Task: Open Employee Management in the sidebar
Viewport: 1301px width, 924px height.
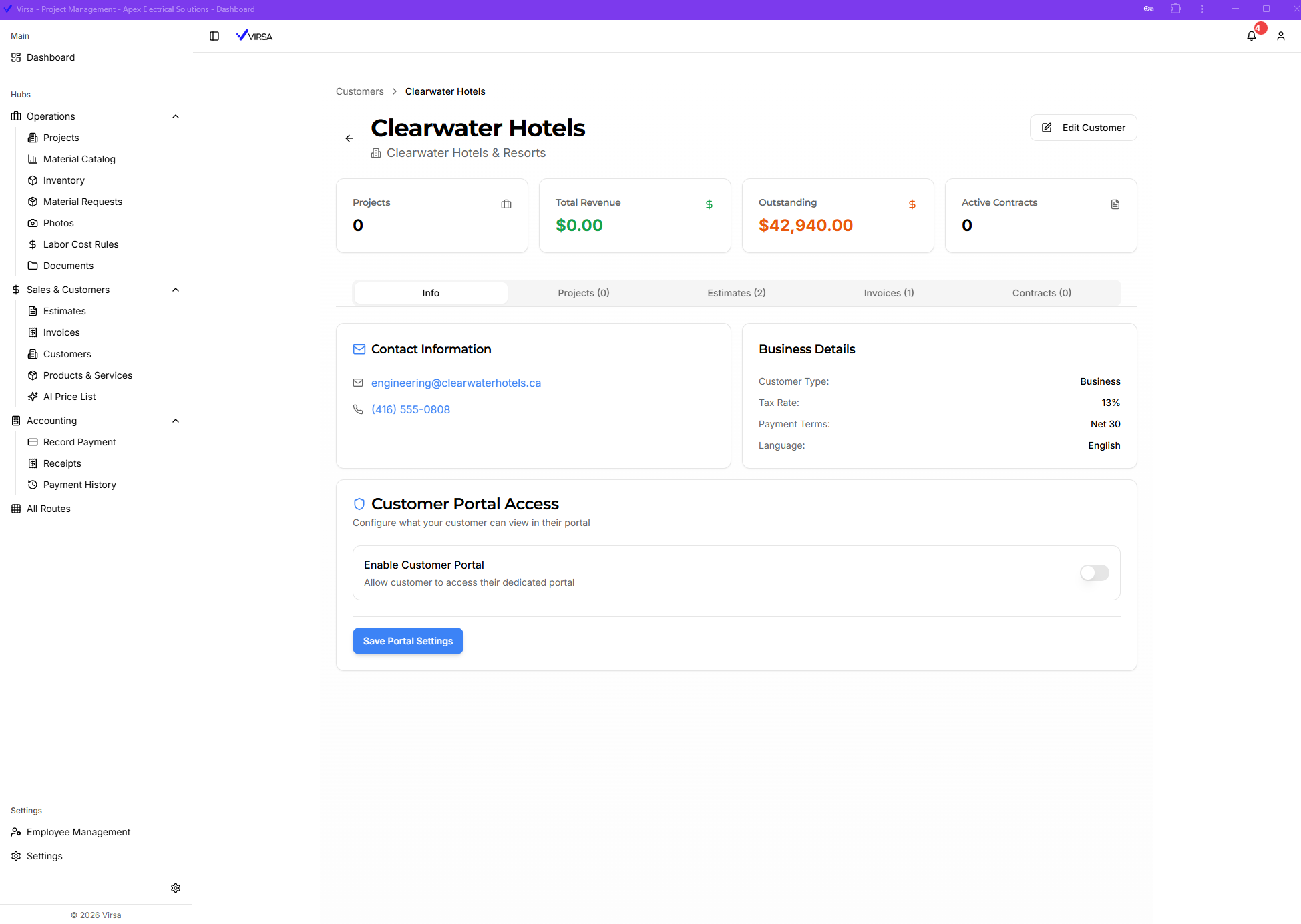Action: coord(79,832)
